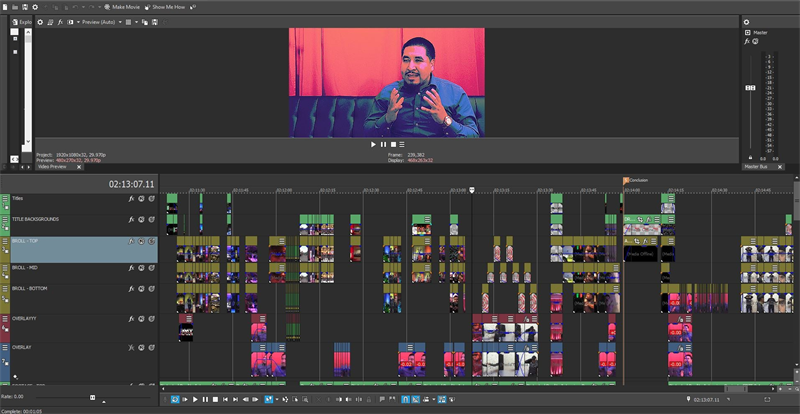The image size is (800, 414).
Task: Open track FX on BROLL - BOTTOM track
Action: (131, 289)
